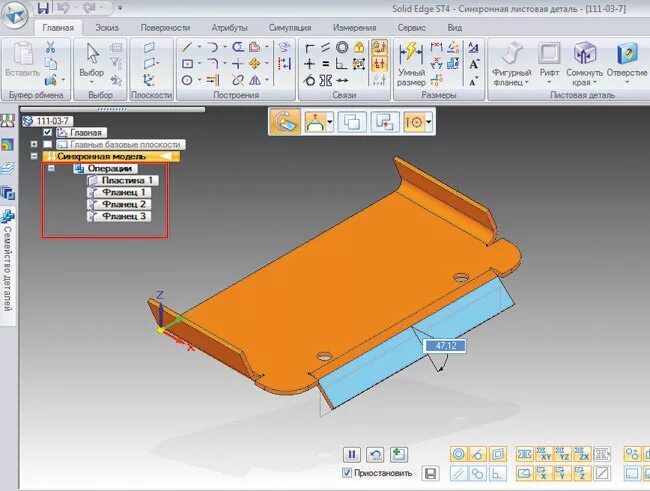
Task: Open the Измерения tab
Action: coord(354,28)
